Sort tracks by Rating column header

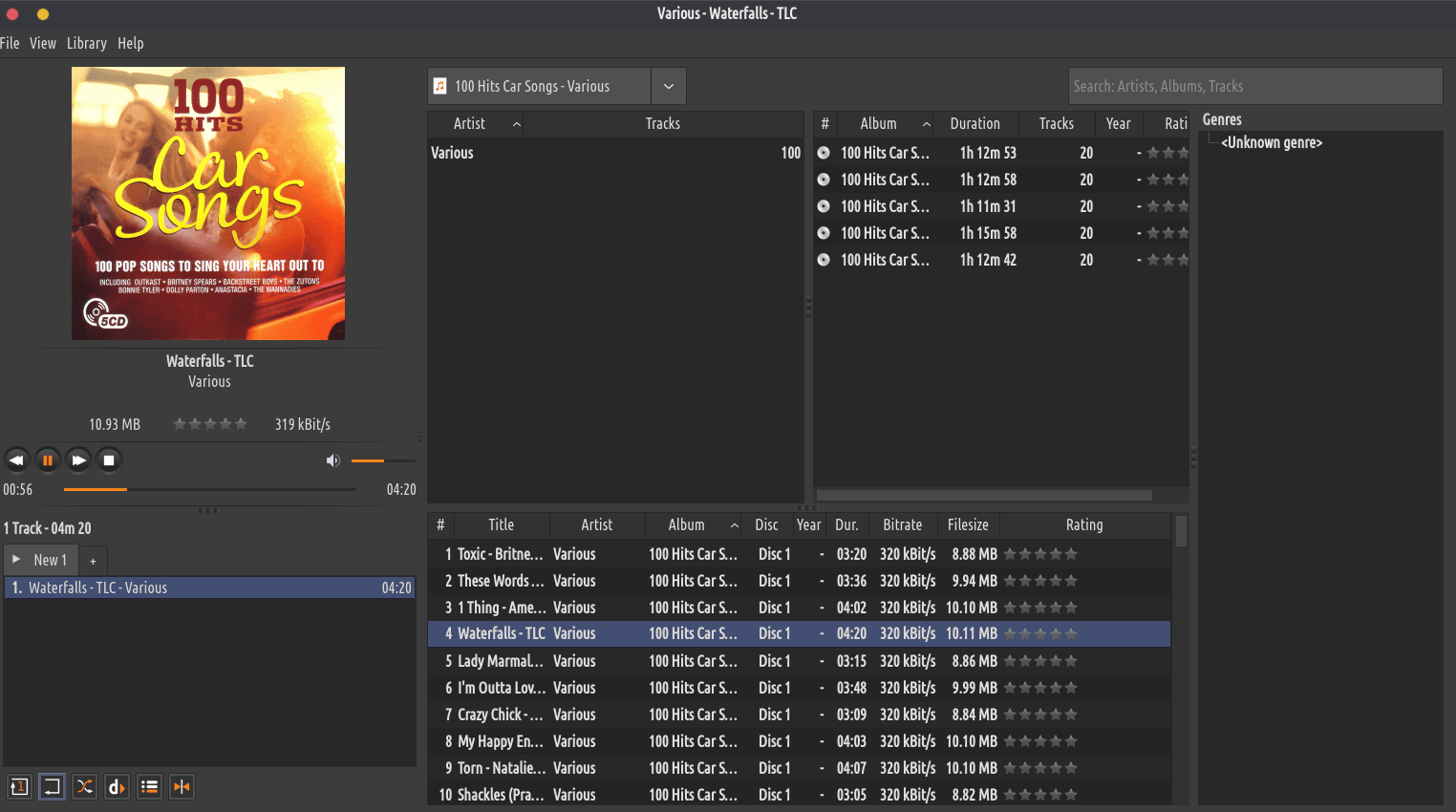click(1084, 525)
